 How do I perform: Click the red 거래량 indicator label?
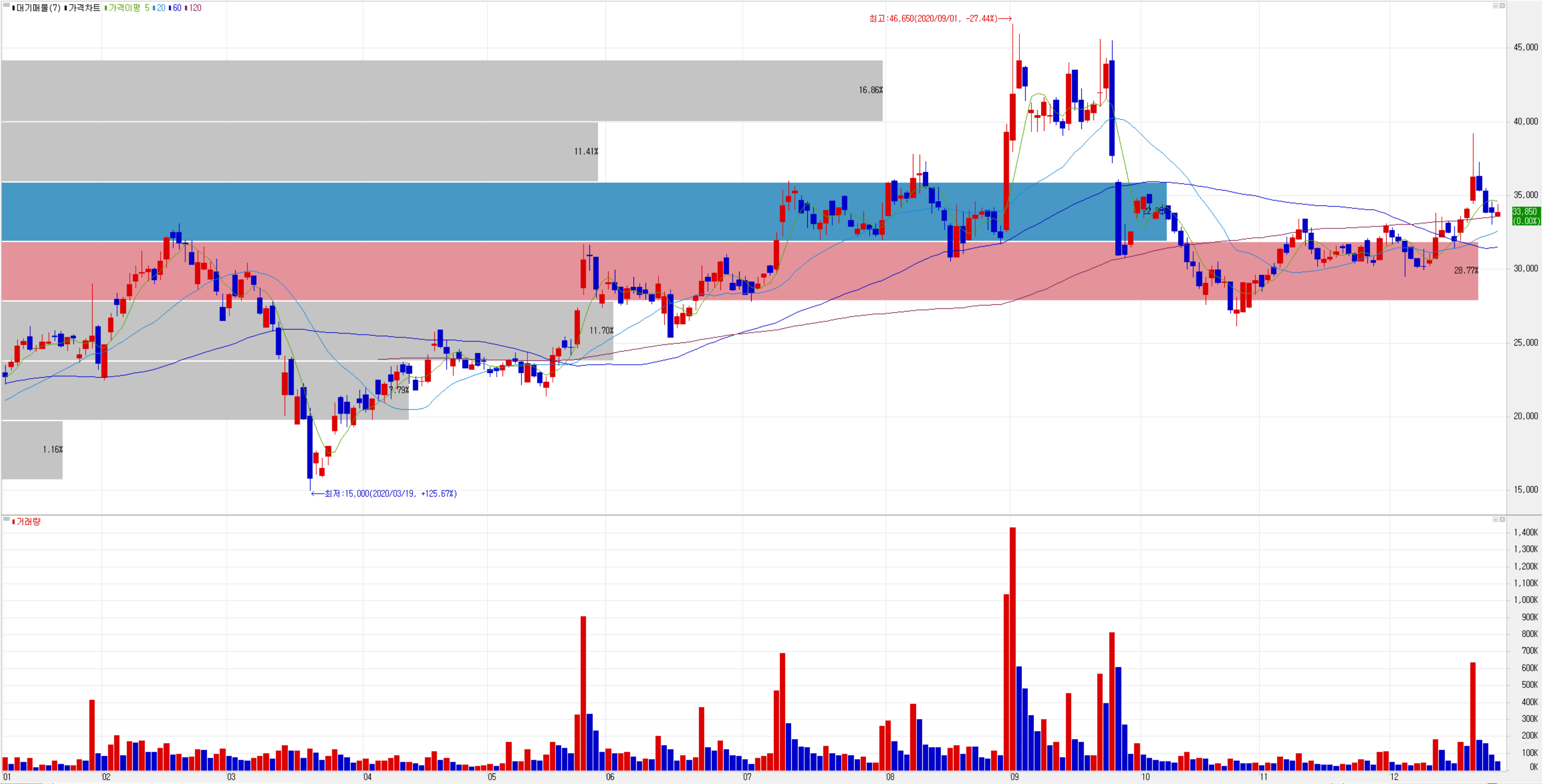(x=28, y=522)
